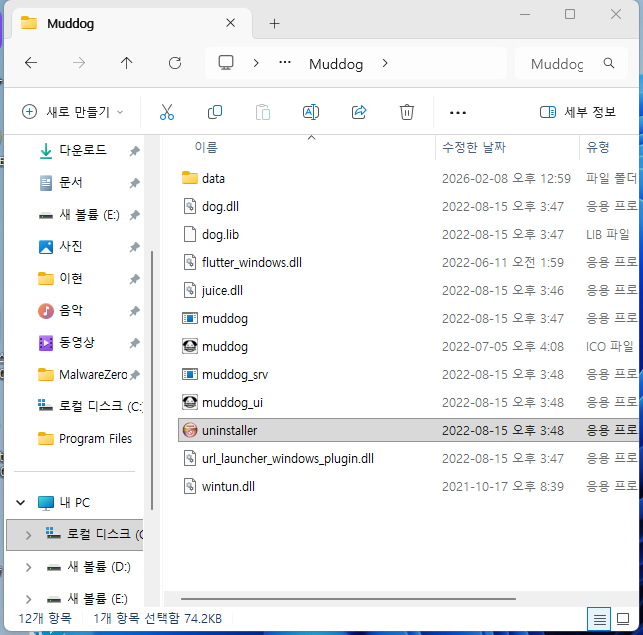Switch to details list view layout
Screen dimensions: 643x635
[x=598, y=619]
